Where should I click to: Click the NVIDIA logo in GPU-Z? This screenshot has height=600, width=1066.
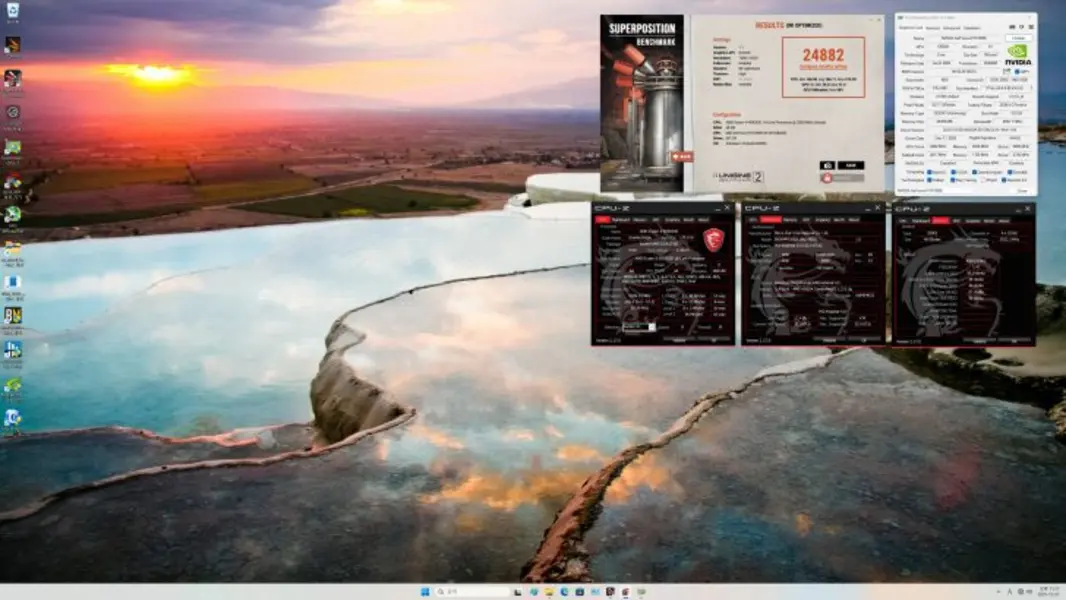pos(1017,53)
